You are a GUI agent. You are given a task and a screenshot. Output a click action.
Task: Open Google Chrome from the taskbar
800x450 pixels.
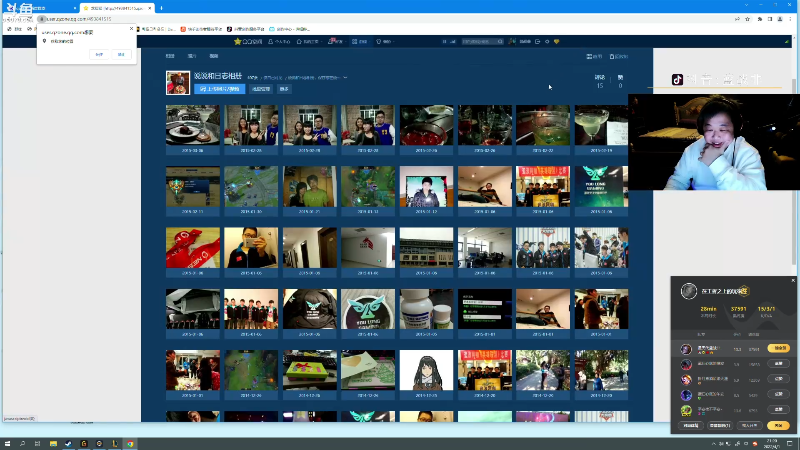[130, 444]
